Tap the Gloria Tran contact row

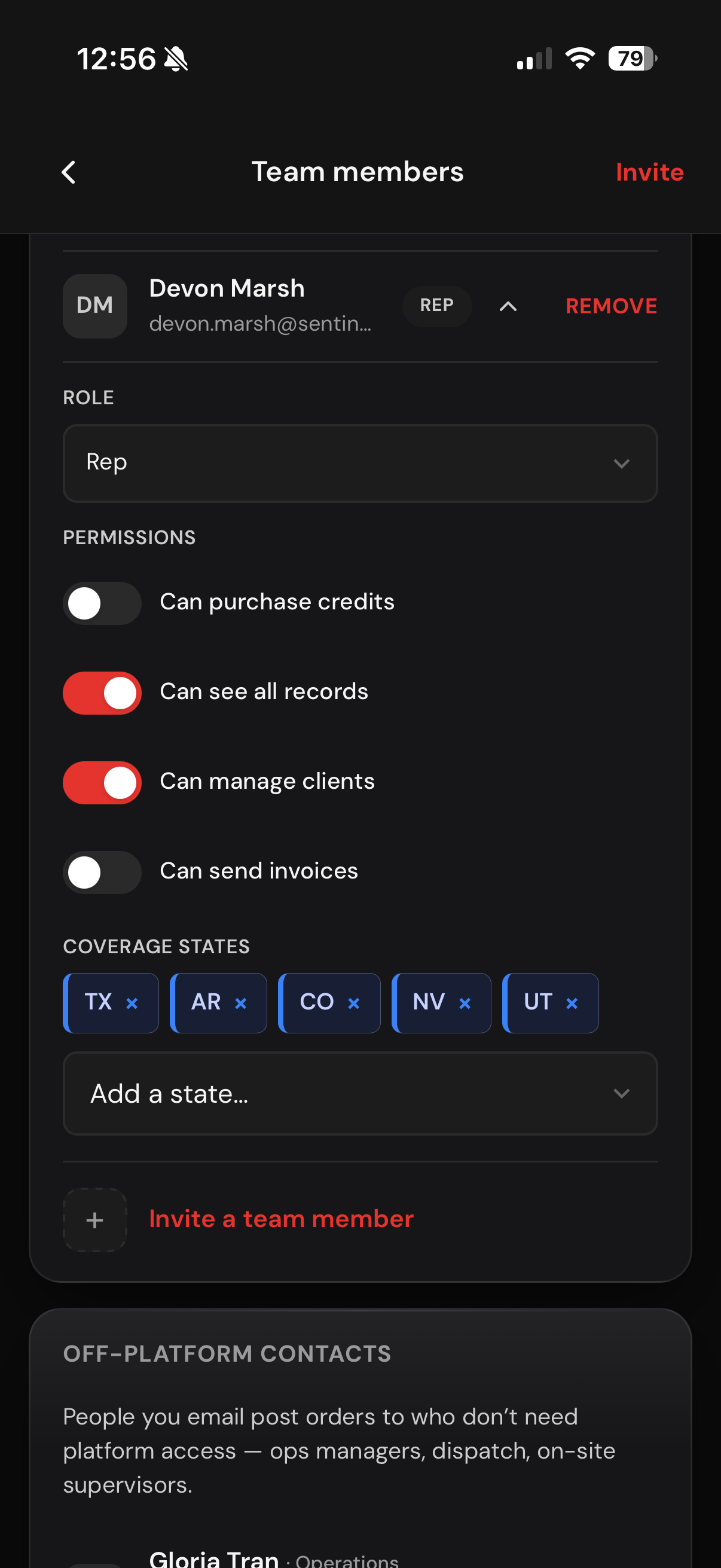(x=360, y=1560)
